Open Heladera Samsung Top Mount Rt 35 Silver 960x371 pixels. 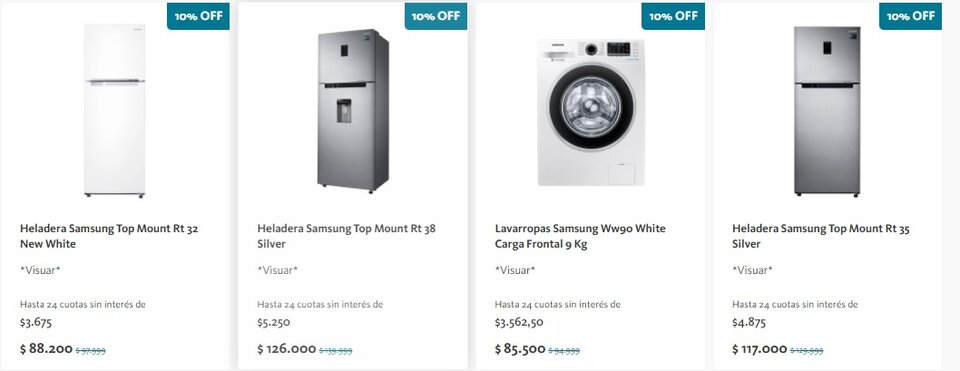point(821,236)
